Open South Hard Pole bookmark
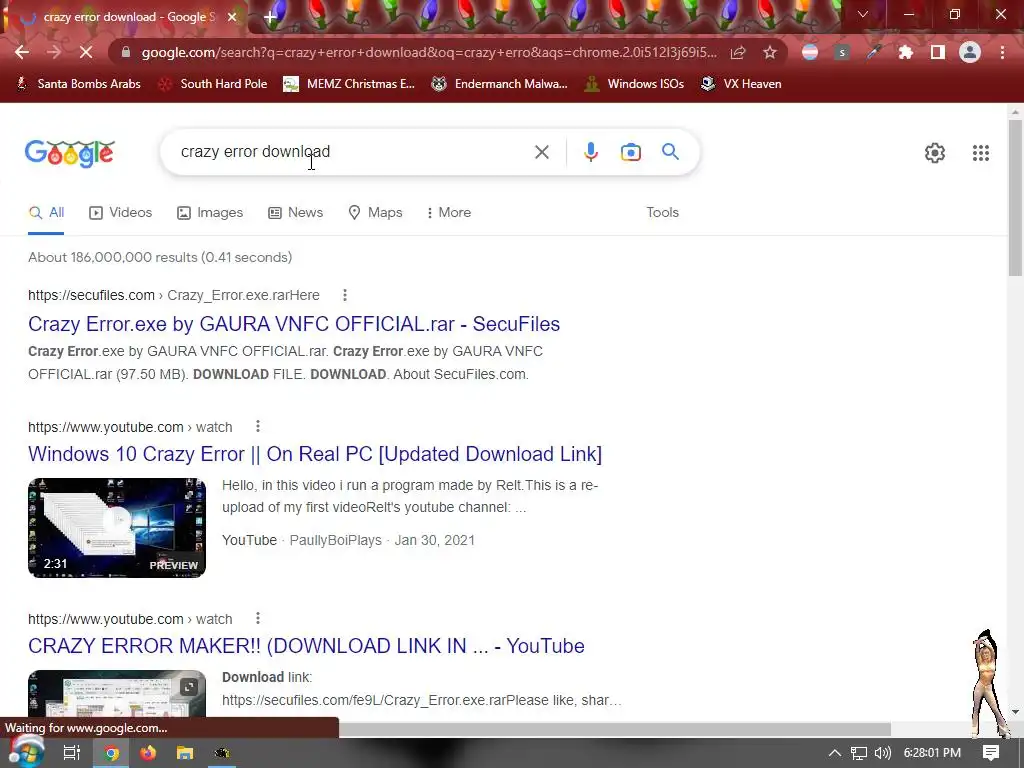Viewport: 1024px width, 768px height. pos(213,84)
